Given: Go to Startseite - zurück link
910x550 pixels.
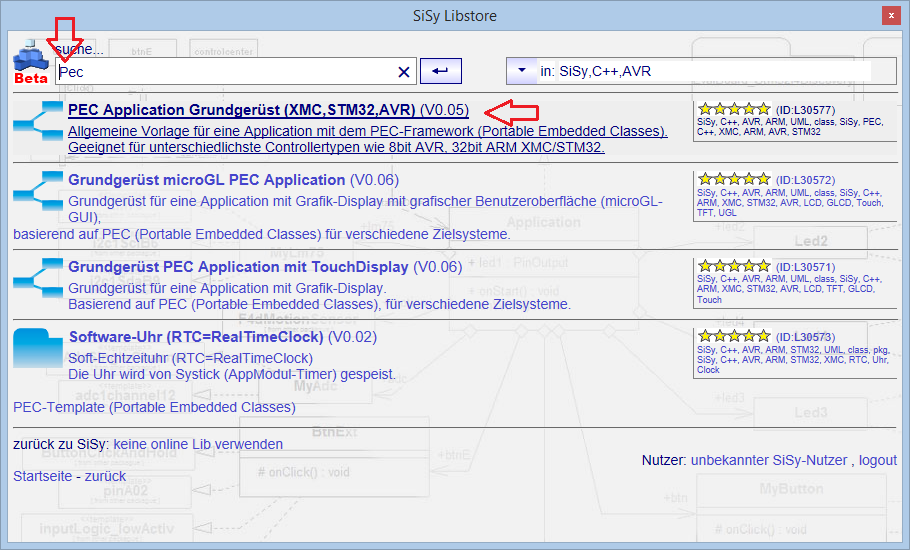Looking at the screenshot, I should pyautogui.click(x=69, y=476).
